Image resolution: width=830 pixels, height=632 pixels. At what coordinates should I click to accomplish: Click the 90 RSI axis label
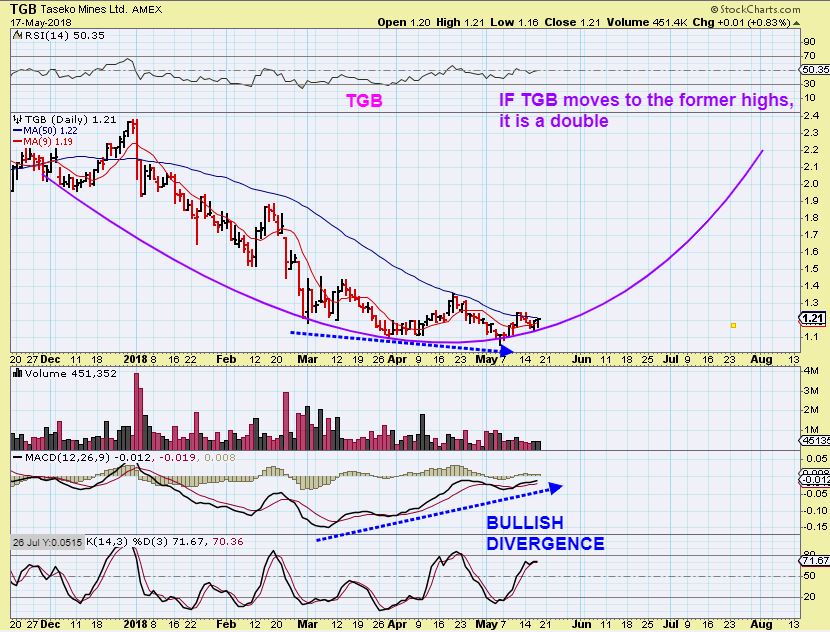click(809, 42)
